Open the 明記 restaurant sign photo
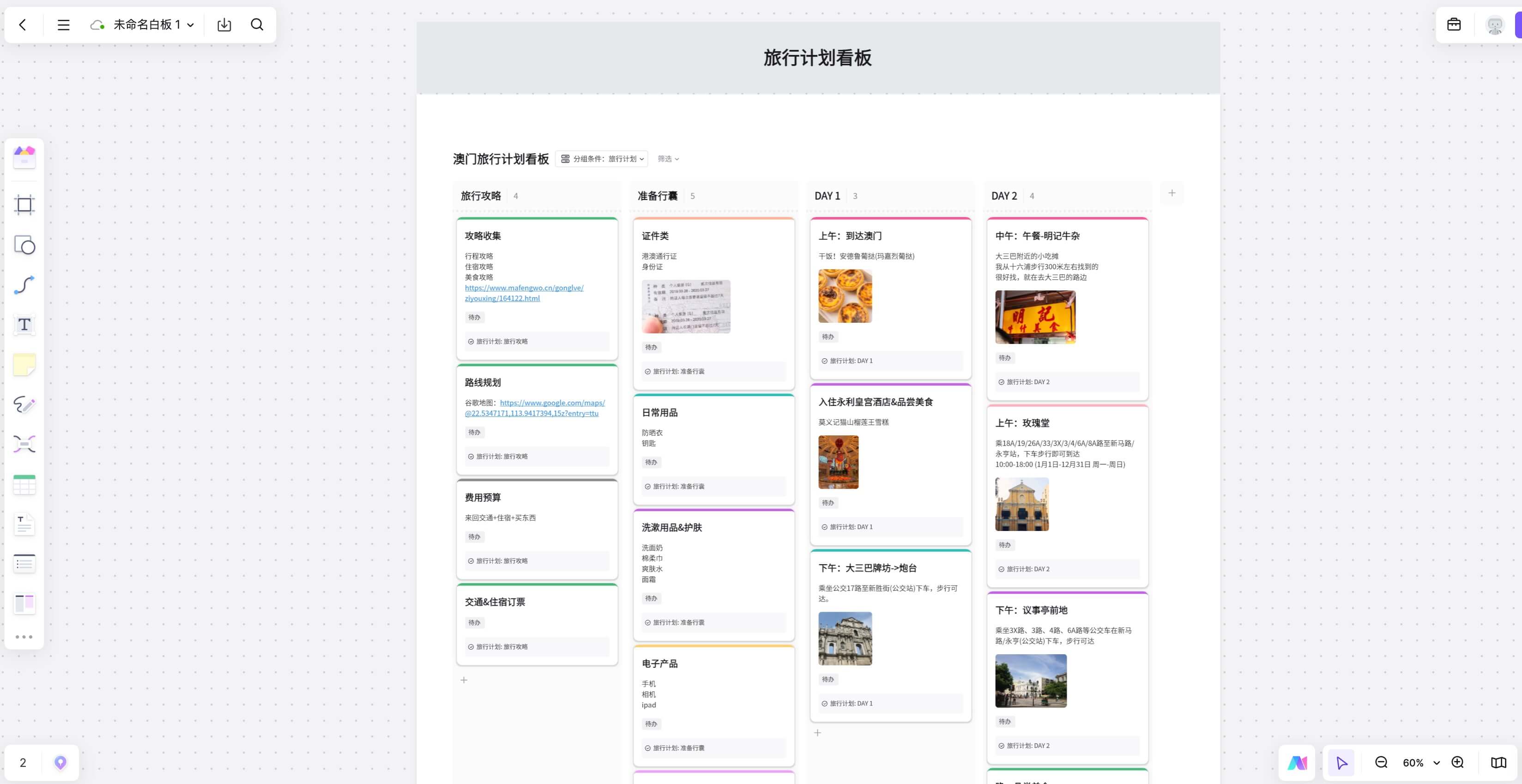1522x784 pixels. click(x=1035, y=317)
